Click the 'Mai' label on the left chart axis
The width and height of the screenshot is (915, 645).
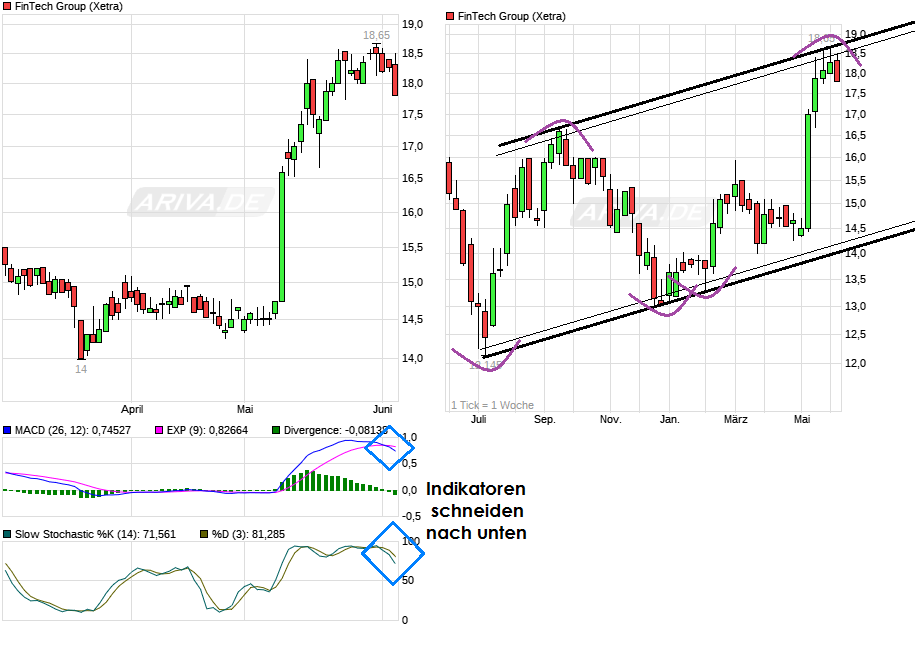[x=245, y=409]
